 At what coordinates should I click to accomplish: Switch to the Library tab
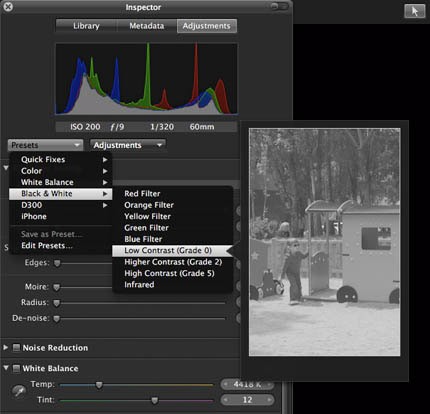[86, 26]
